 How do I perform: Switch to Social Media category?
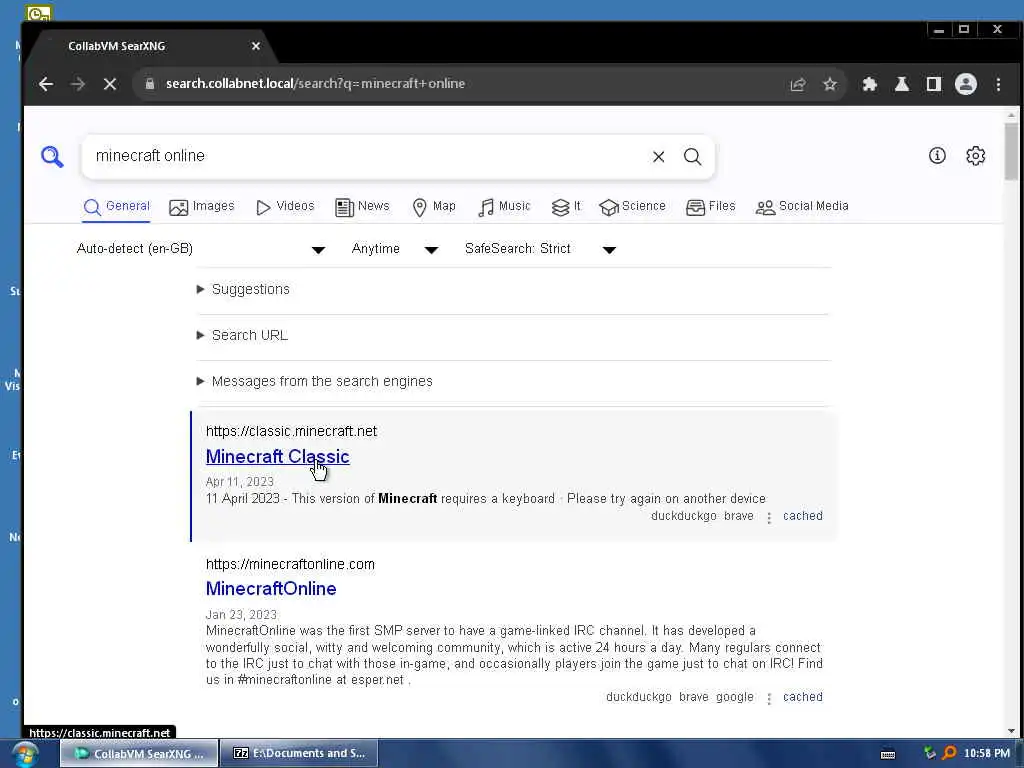pos(802,207)
